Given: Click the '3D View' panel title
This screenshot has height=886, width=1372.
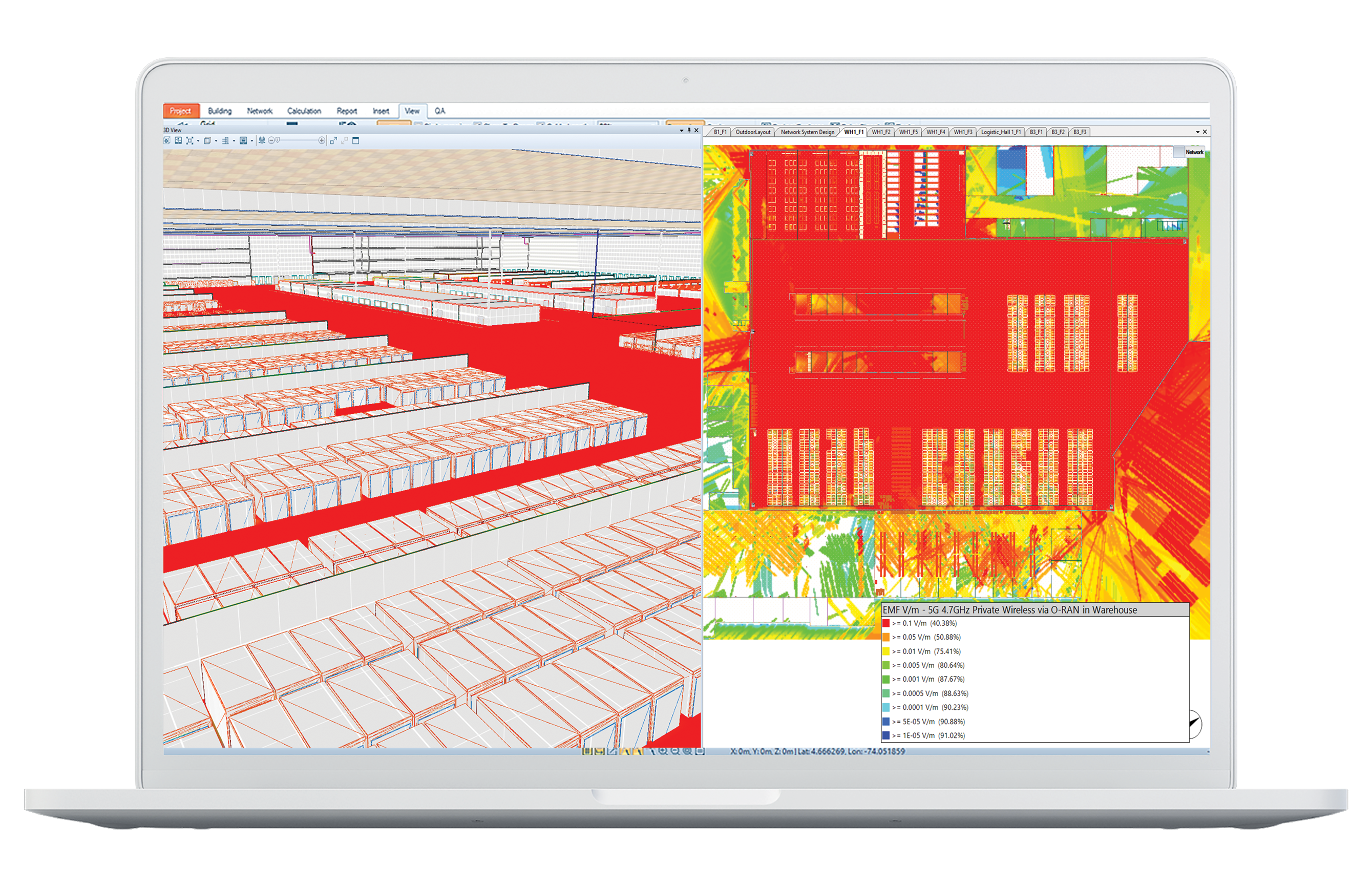Looking at the screenshot, I should click(172, 130).
